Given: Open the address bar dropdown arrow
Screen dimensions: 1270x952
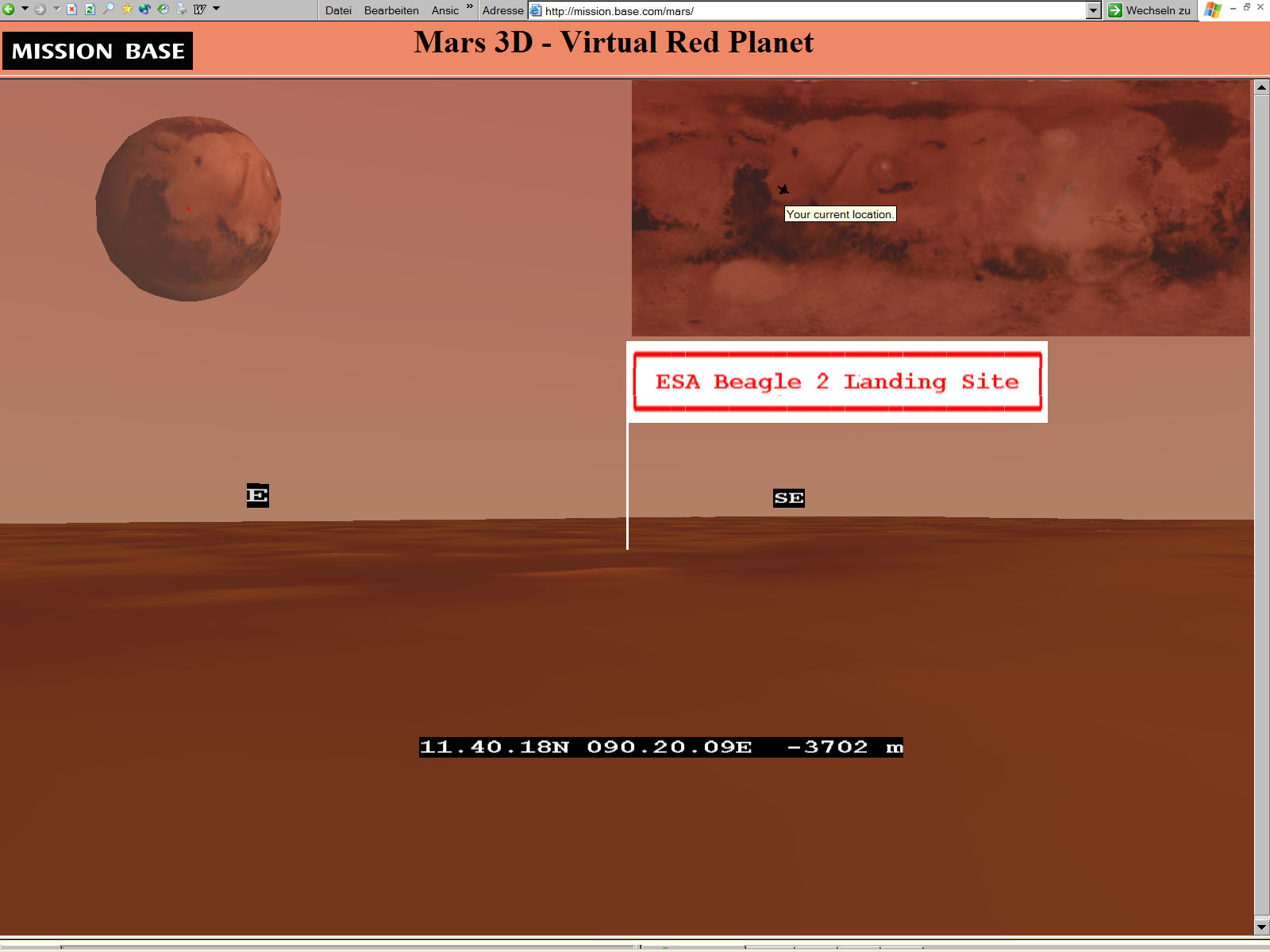Looking at the screenshot, I should [1094, 10].
